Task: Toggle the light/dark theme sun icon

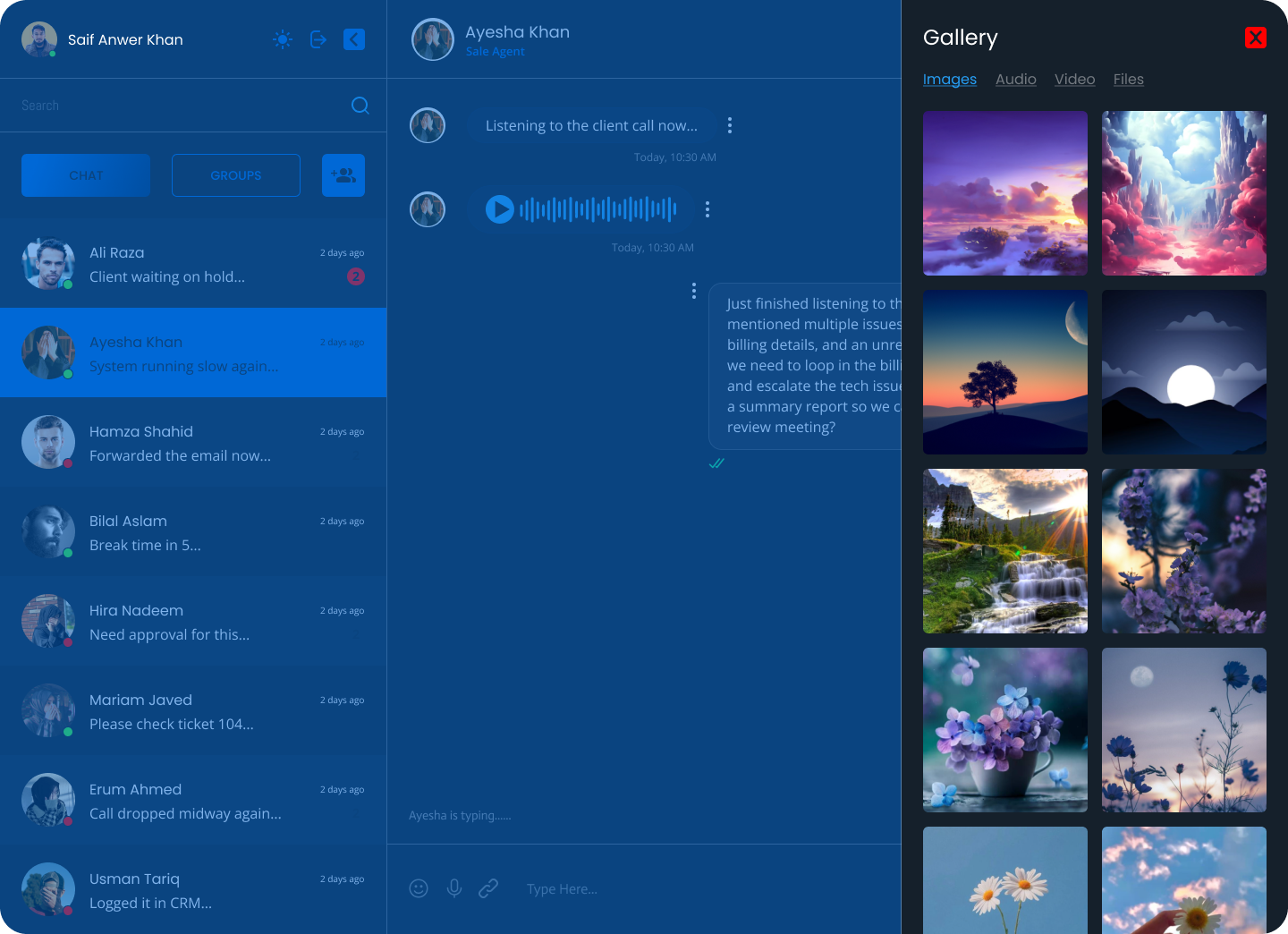Action: [283, 39]
